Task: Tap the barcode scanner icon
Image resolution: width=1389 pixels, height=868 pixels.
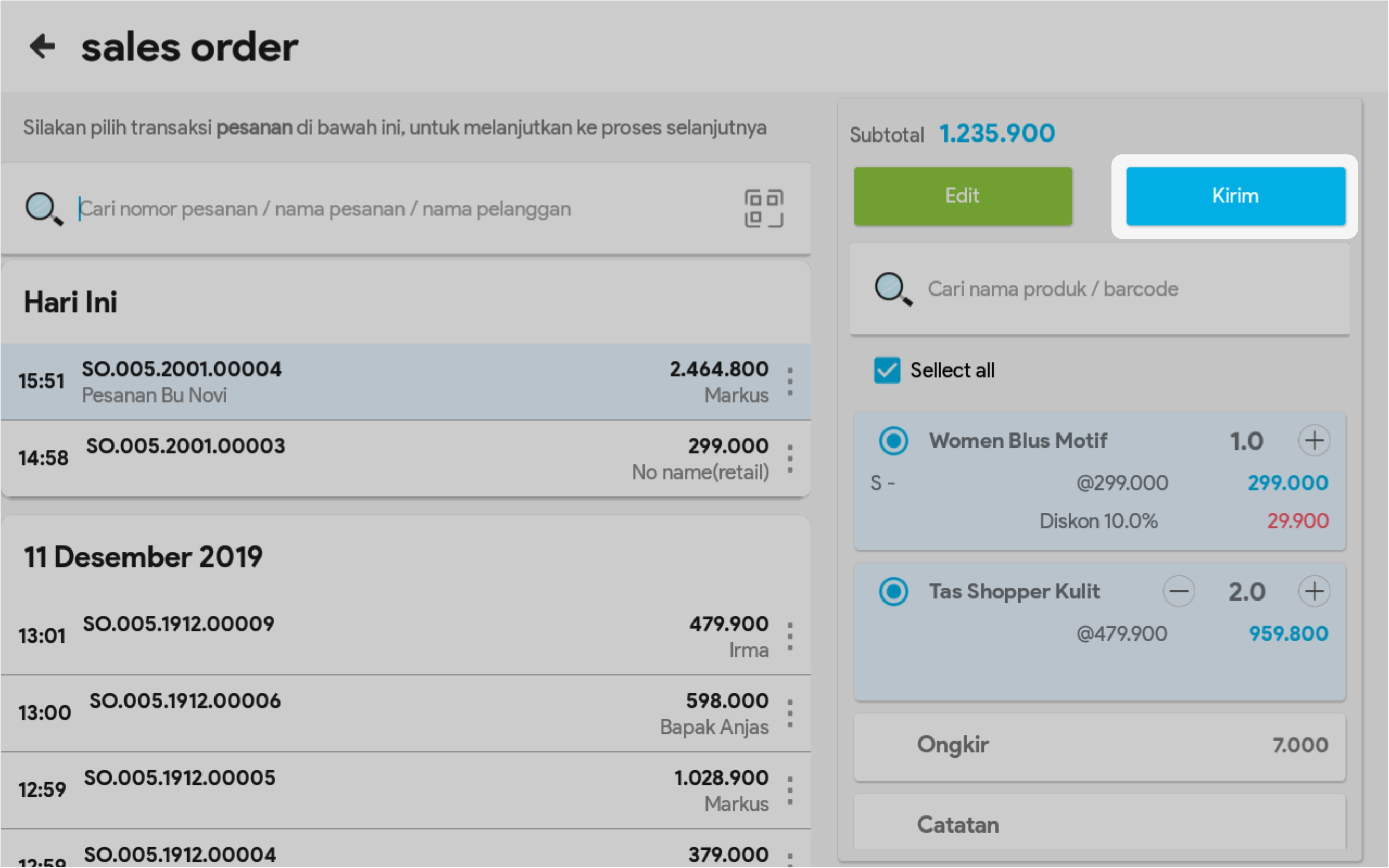Action: click(x=763, y=208)
